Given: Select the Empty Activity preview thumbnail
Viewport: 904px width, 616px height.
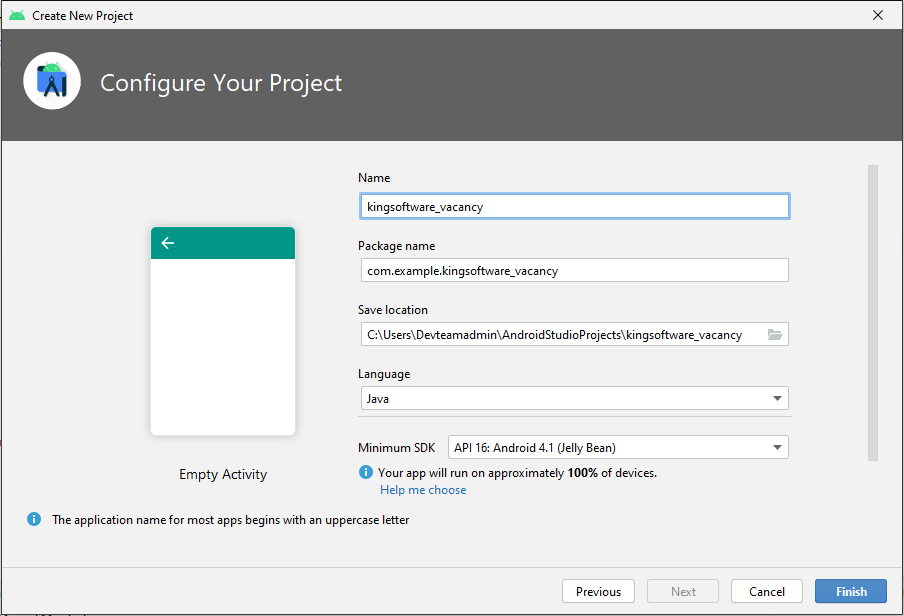Looking at the screenshot, I should pos(223,345).
